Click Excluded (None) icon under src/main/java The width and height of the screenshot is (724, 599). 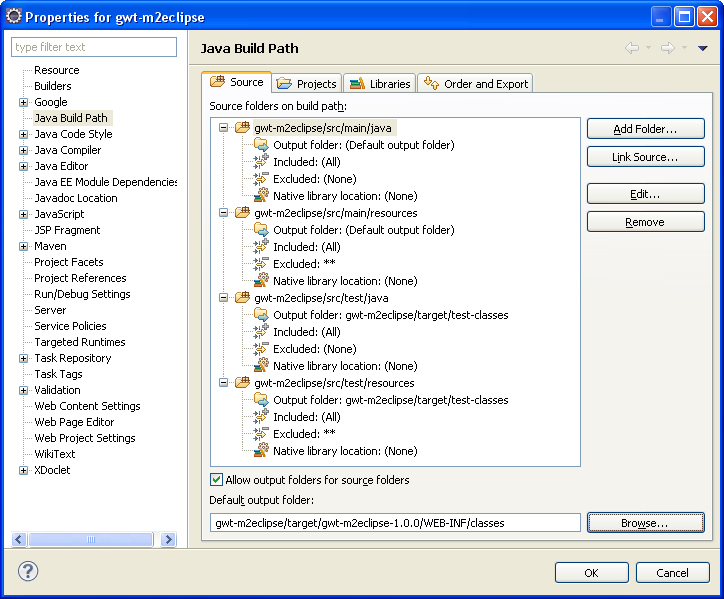(261, 178)
